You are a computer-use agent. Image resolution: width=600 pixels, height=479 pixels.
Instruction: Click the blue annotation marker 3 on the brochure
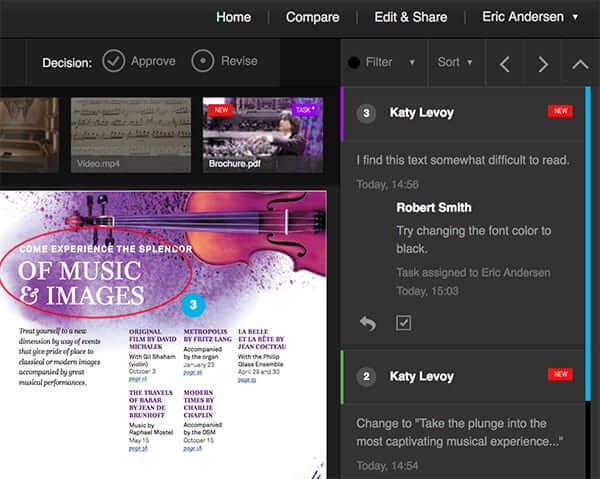(x=195, y=302)
